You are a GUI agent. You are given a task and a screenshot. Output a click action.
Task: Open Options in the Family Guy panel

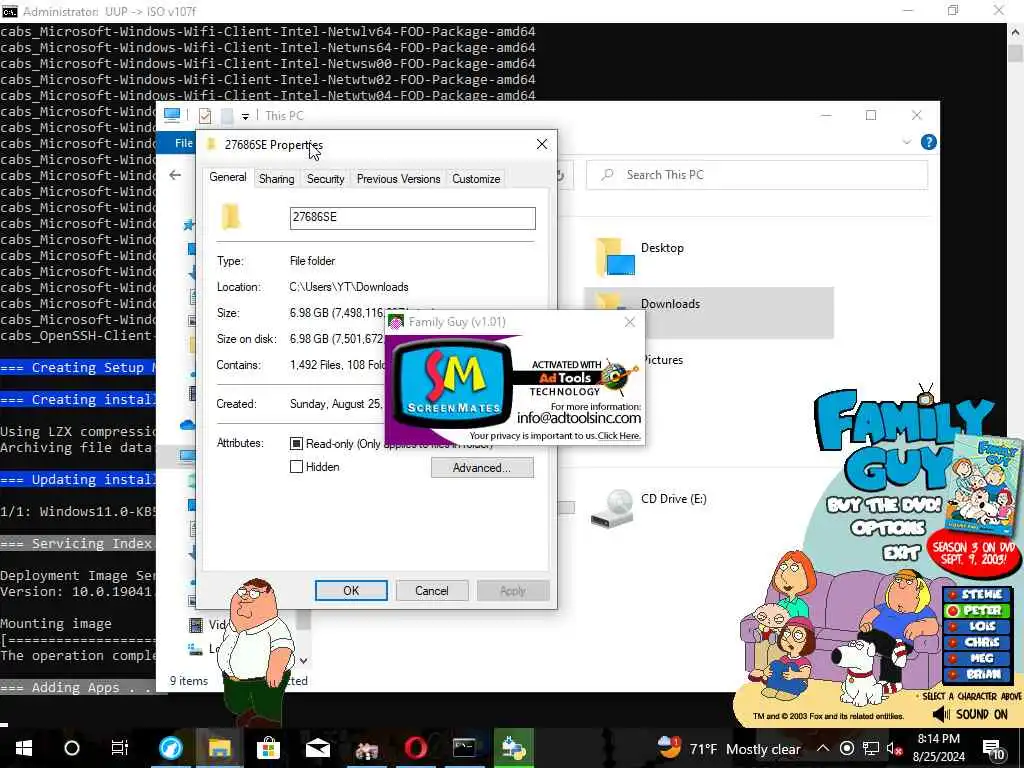888,528
